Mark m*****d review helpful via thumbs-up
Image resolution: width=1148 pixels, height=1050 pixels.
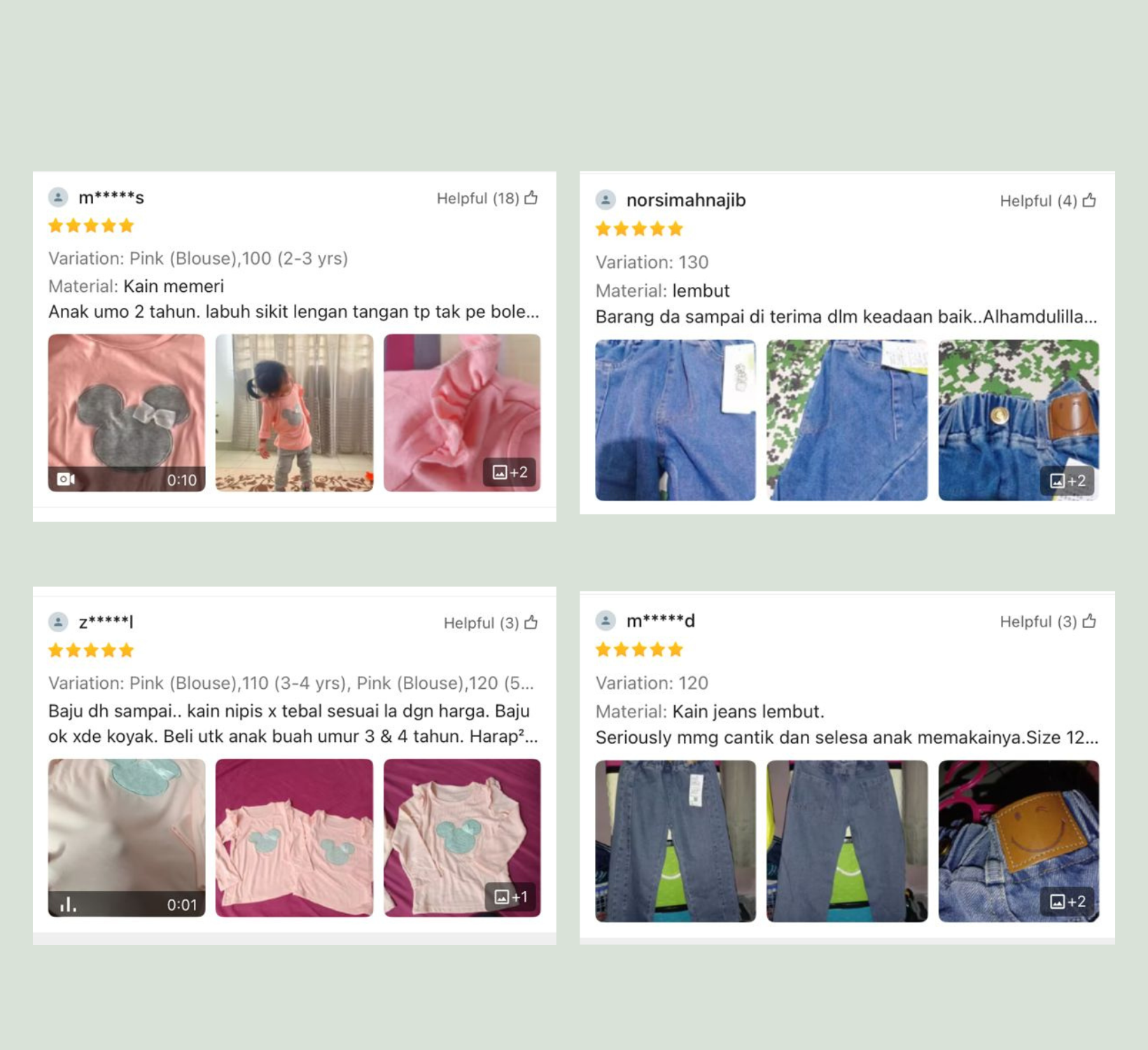pyautogui.click(x=1089, y=621)
